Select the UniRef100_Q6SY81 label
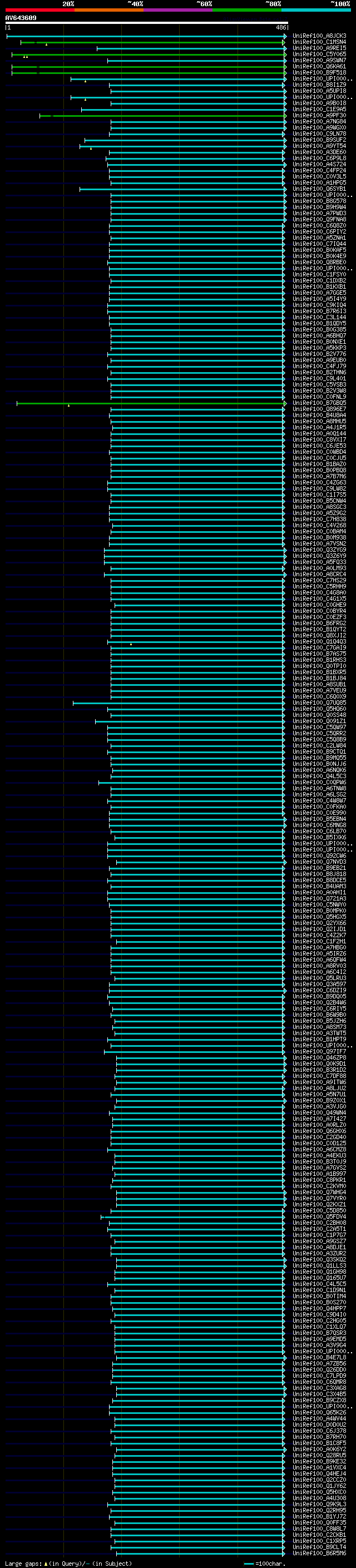 click(x=319, y=189)
